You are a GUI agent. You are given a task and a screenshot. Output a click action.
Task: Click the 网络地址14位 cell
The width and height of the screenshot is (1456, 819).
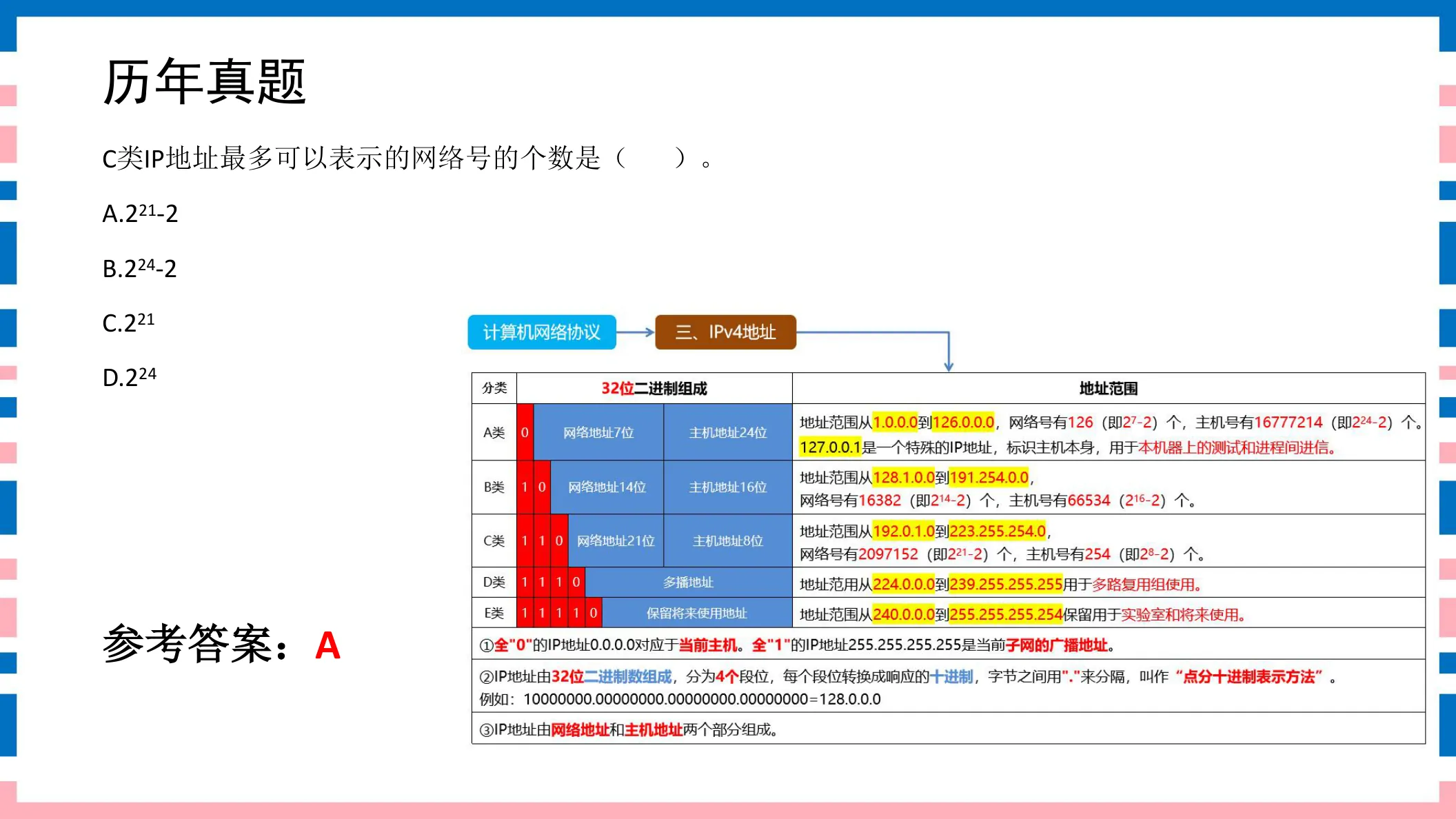(x=607, y=487)
